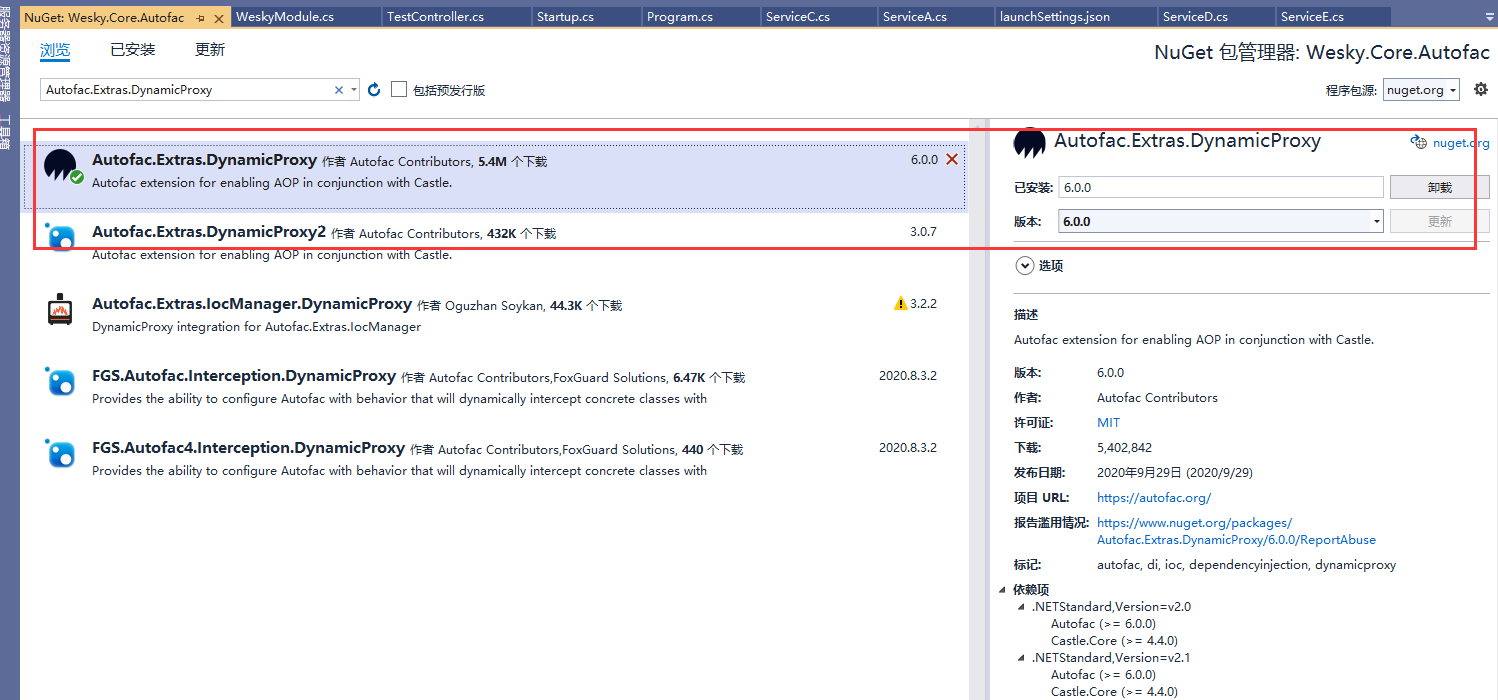This screenshot has width=1498, height=700.
Task: Open the search history dropdown arrow
Action: pos(353,90)
